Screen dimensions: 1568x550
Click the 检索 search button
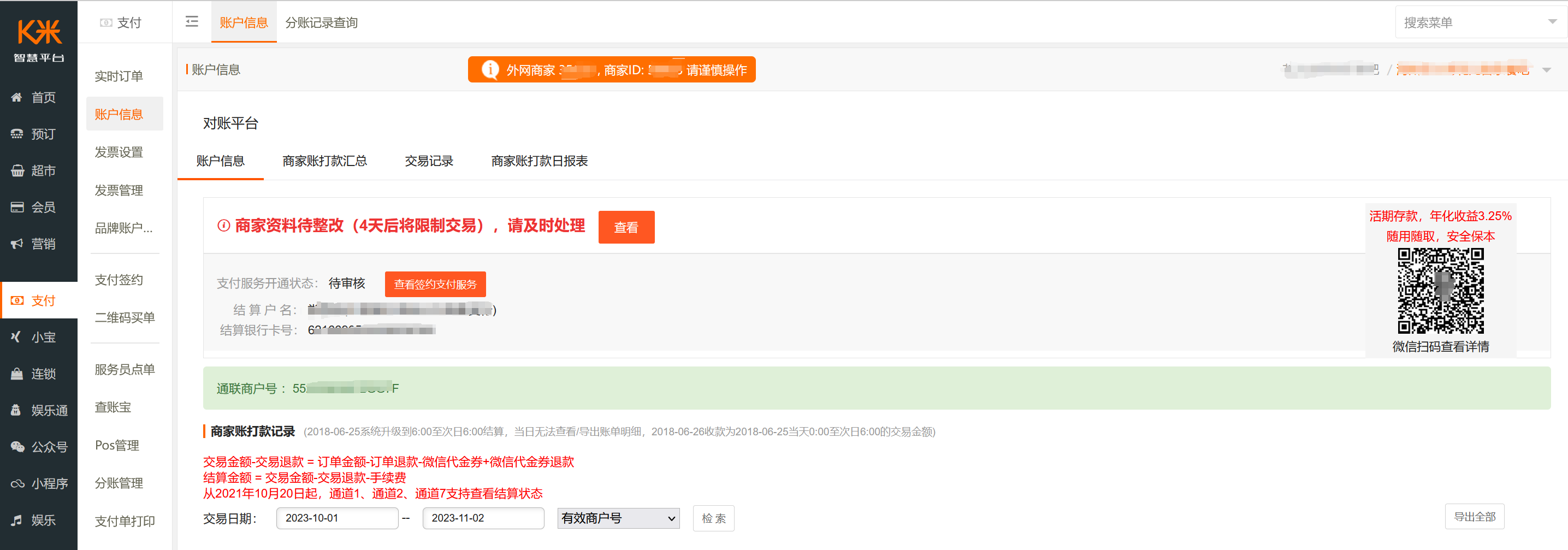[x=713, y=518]
